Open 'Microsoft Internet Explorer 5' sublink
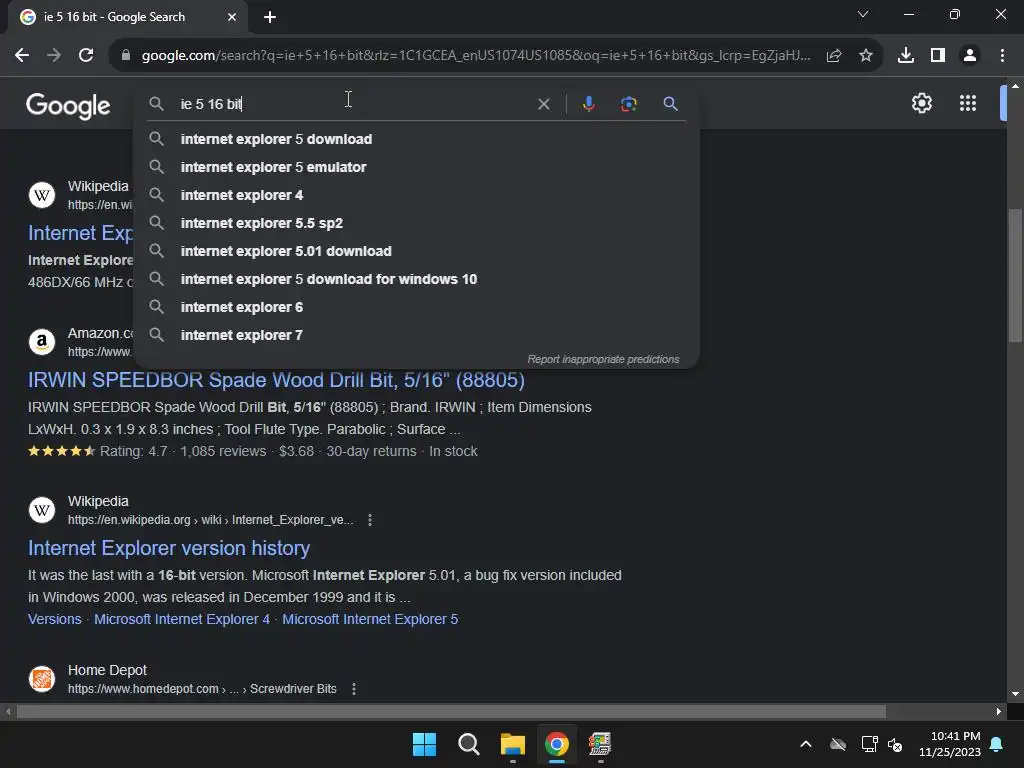Screen dimensions: 1024x768 tap(370, 619)
